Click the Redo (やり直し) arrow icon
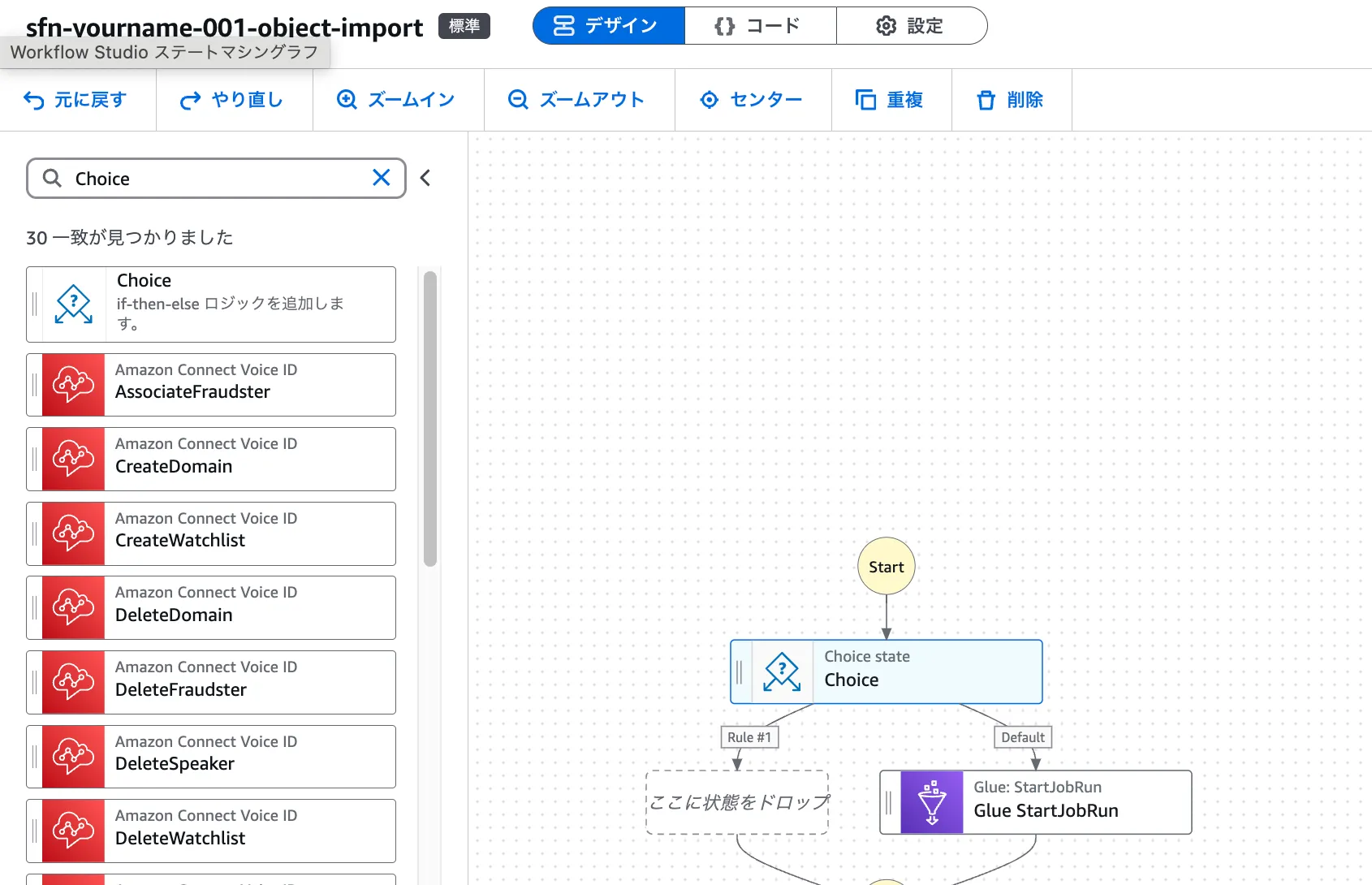The image size is (1372, 885). click(190, 100)
